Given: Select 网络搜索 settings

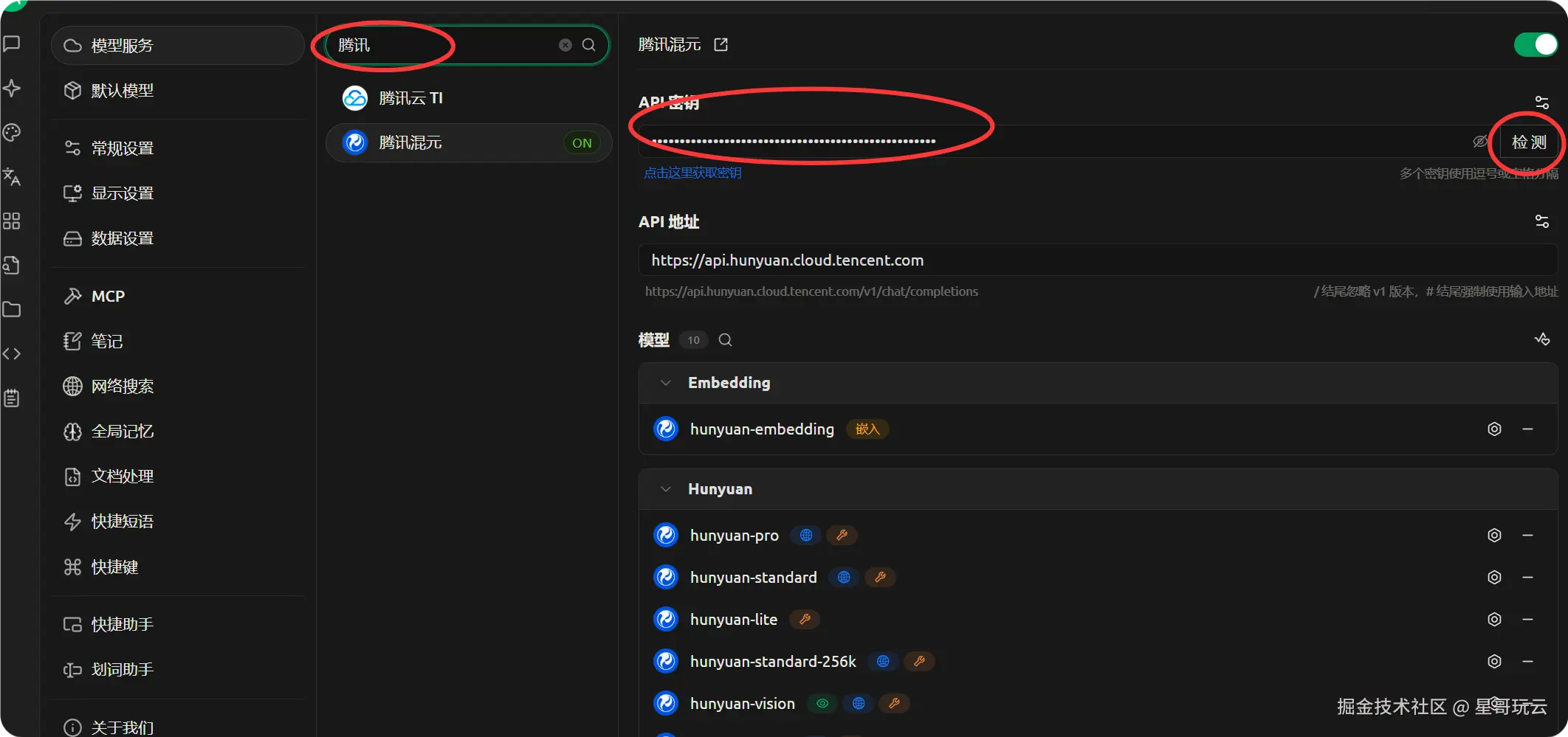Looking at the screenshot, I should tap(178, 387).
